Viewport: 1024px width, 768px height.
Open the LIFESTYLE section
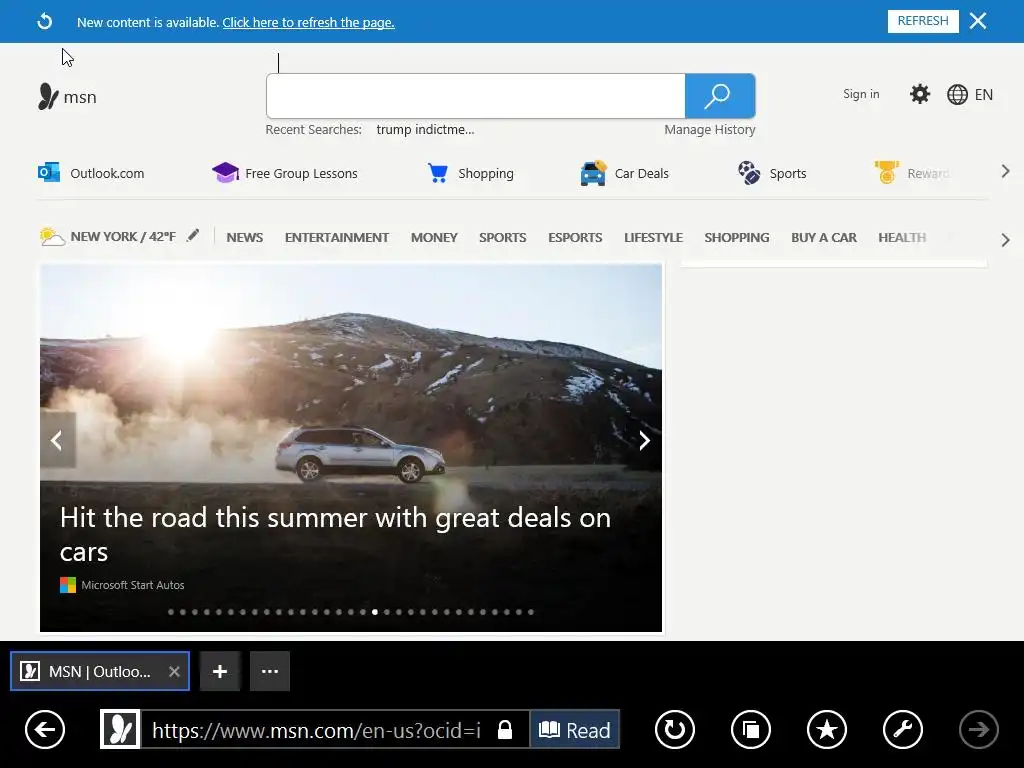[x=653, y=238]
